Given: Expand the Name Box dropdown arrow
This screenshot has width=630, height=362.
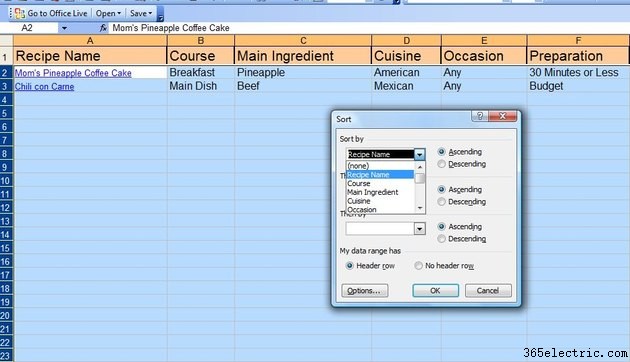Looking at the screenshot, I should [x=64, y=28].
